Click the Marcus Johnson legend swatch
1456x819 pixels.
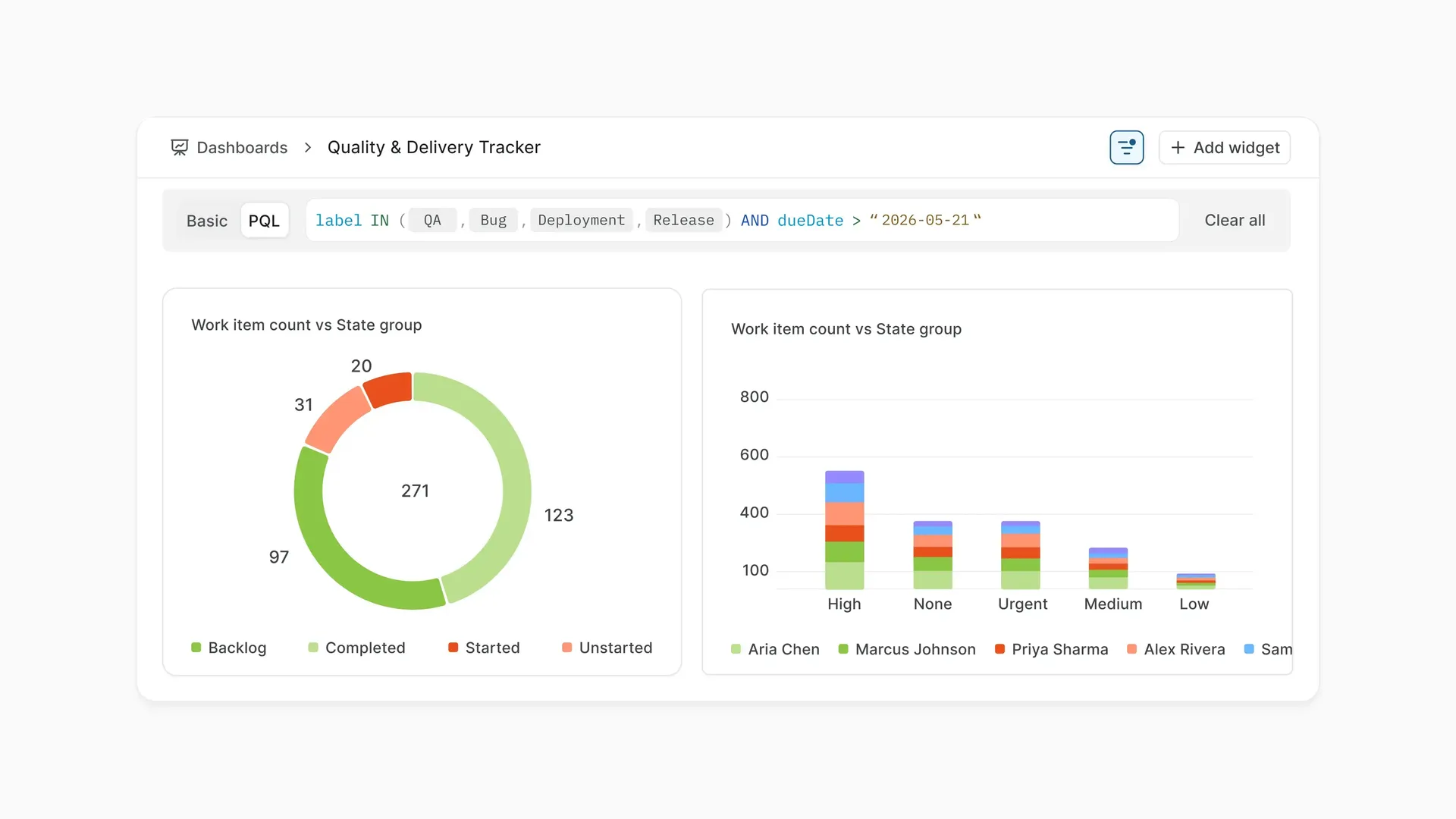pyautogui.click(x=843, y=649)
